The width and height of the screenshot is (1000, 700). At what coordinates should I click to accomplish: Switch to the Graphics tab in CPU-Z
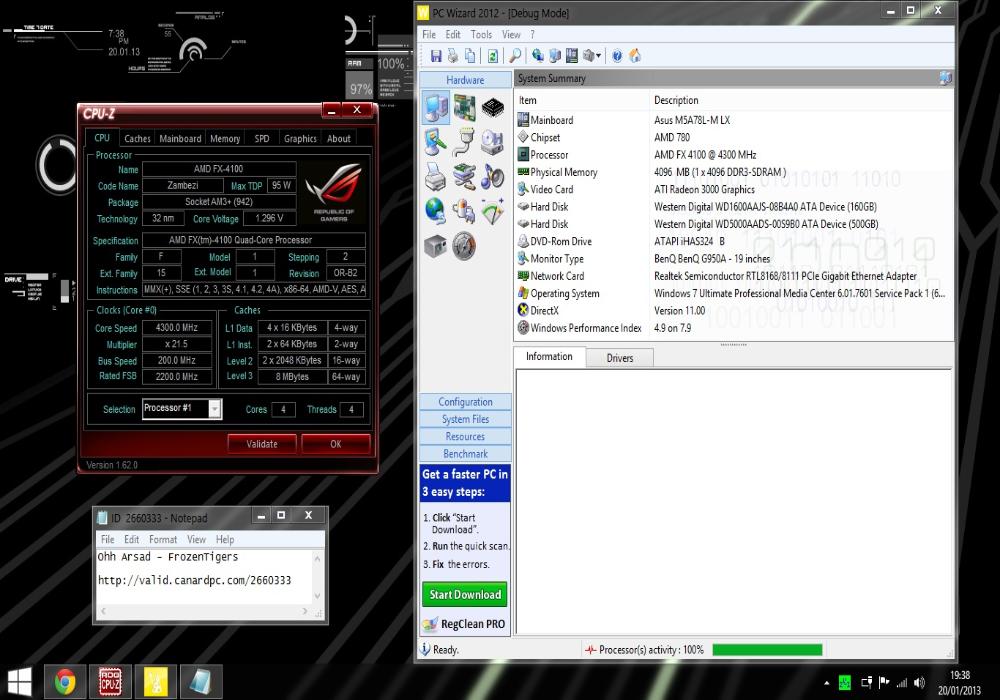[x=300, y=138]
